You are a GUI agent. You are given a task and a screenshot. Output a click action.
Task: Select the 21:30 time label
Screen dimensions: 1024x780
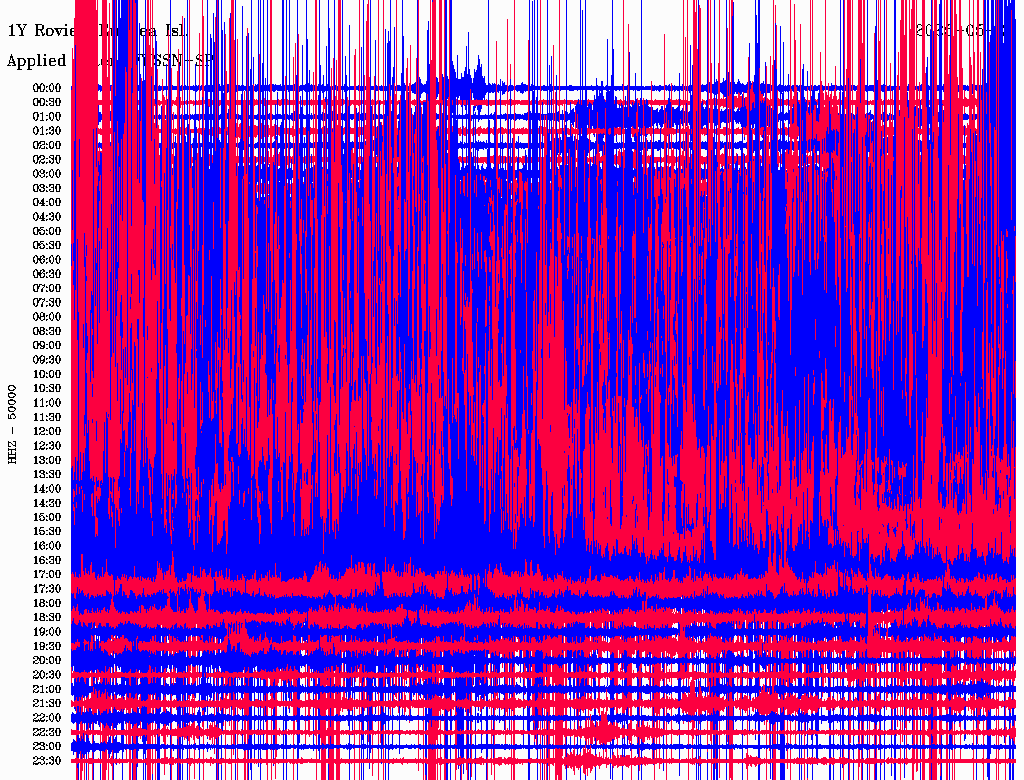coord(47,704)
